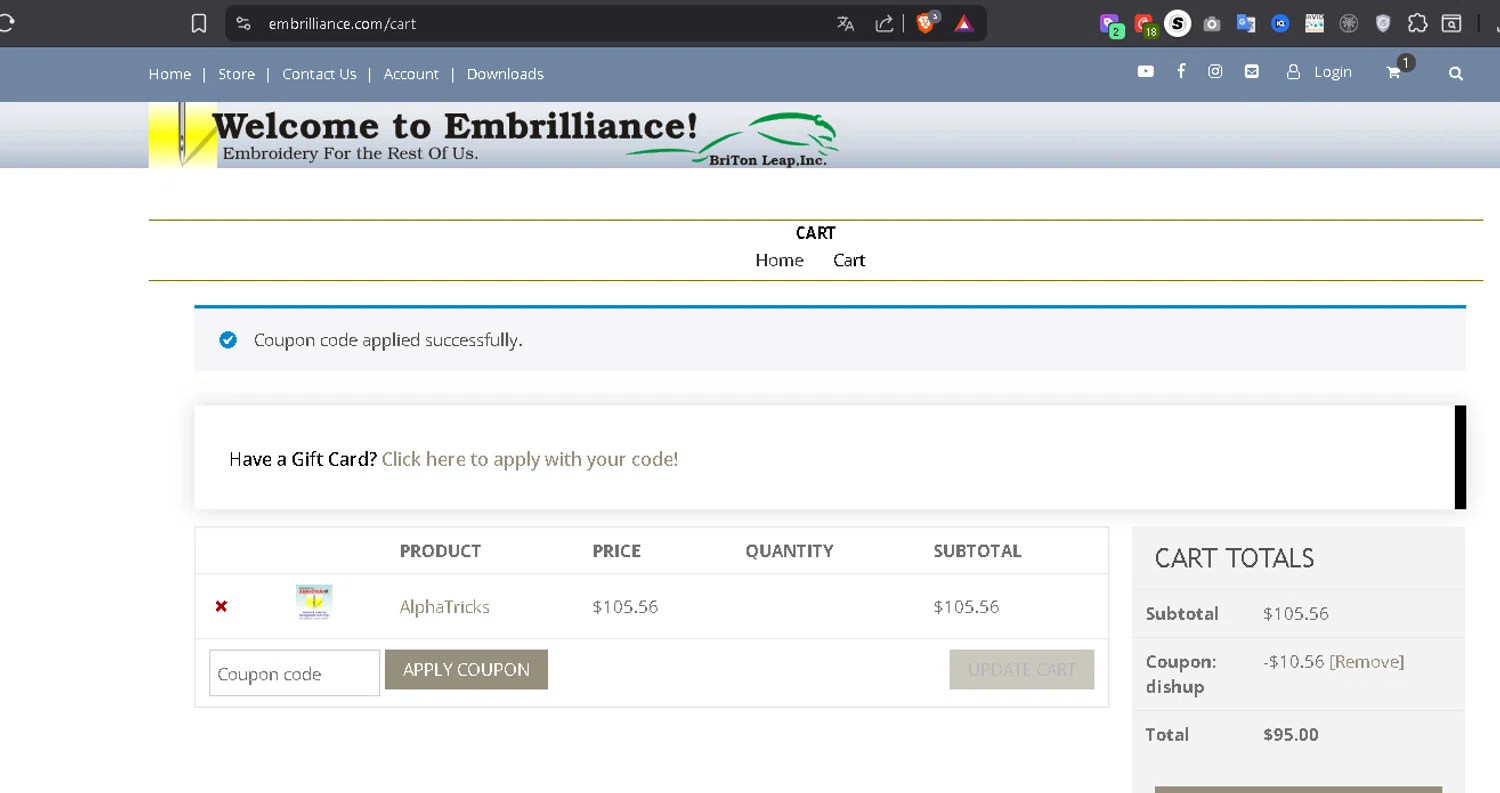Click the share page icon
This screenshot has height=793, width=1500.
click(x=884, y=23)
